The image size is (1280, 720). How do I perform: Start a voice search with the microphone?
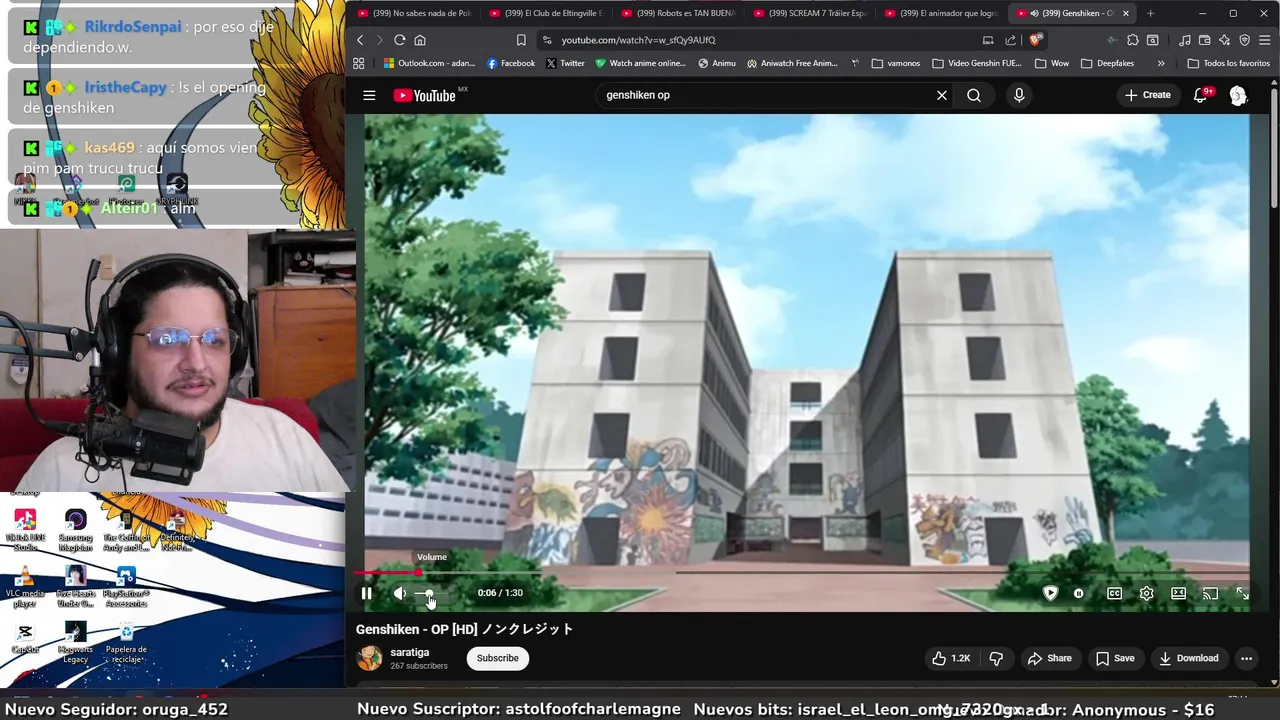(x=1019, y=95)
